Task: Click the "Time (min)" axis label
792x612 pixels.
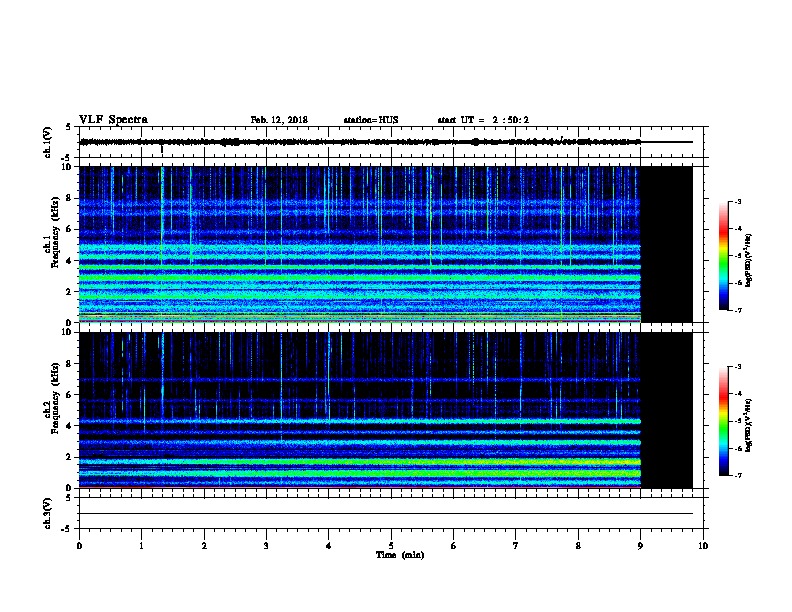Action: point(400,555)
